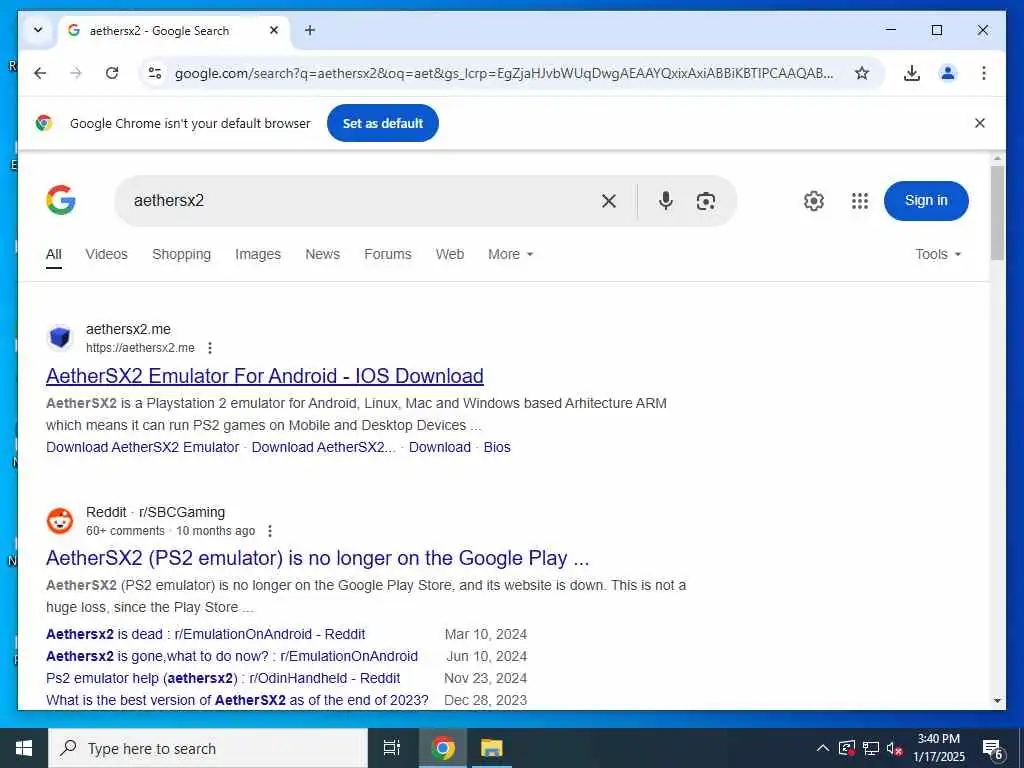Image resolution: width=1024 pixels, height=768 pixels.
Task: View site information icon in address bar
Action: [155, 73]
